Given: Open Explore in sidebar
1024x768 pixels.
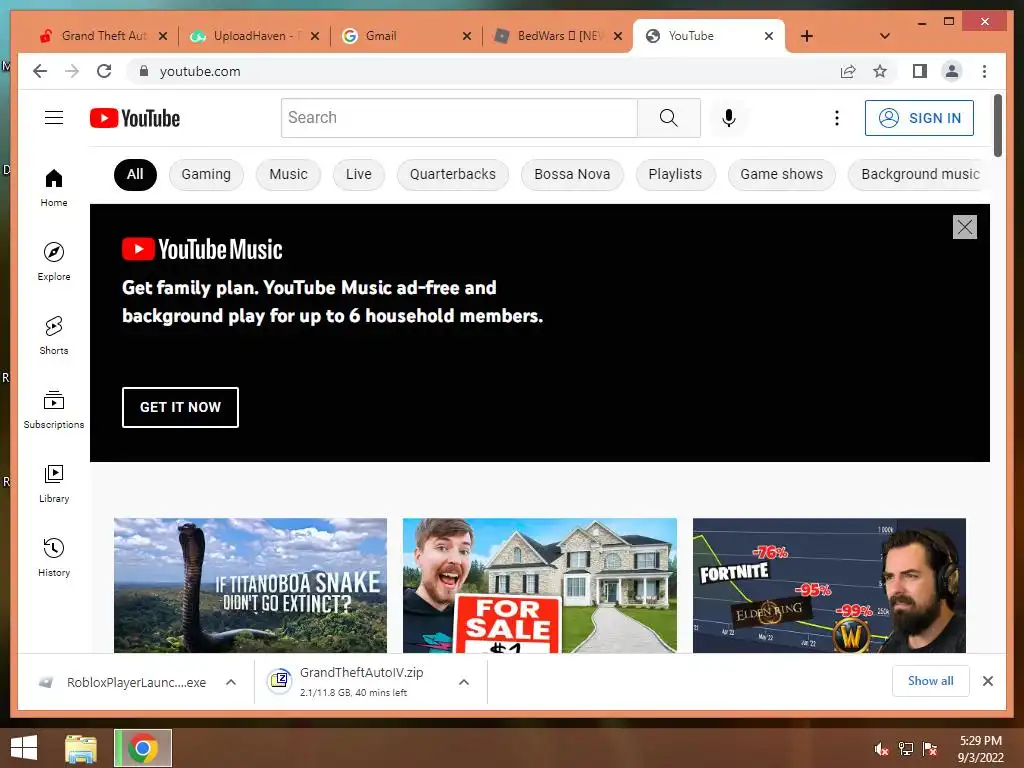Looking at the screenshot, I should click(54, 261).
